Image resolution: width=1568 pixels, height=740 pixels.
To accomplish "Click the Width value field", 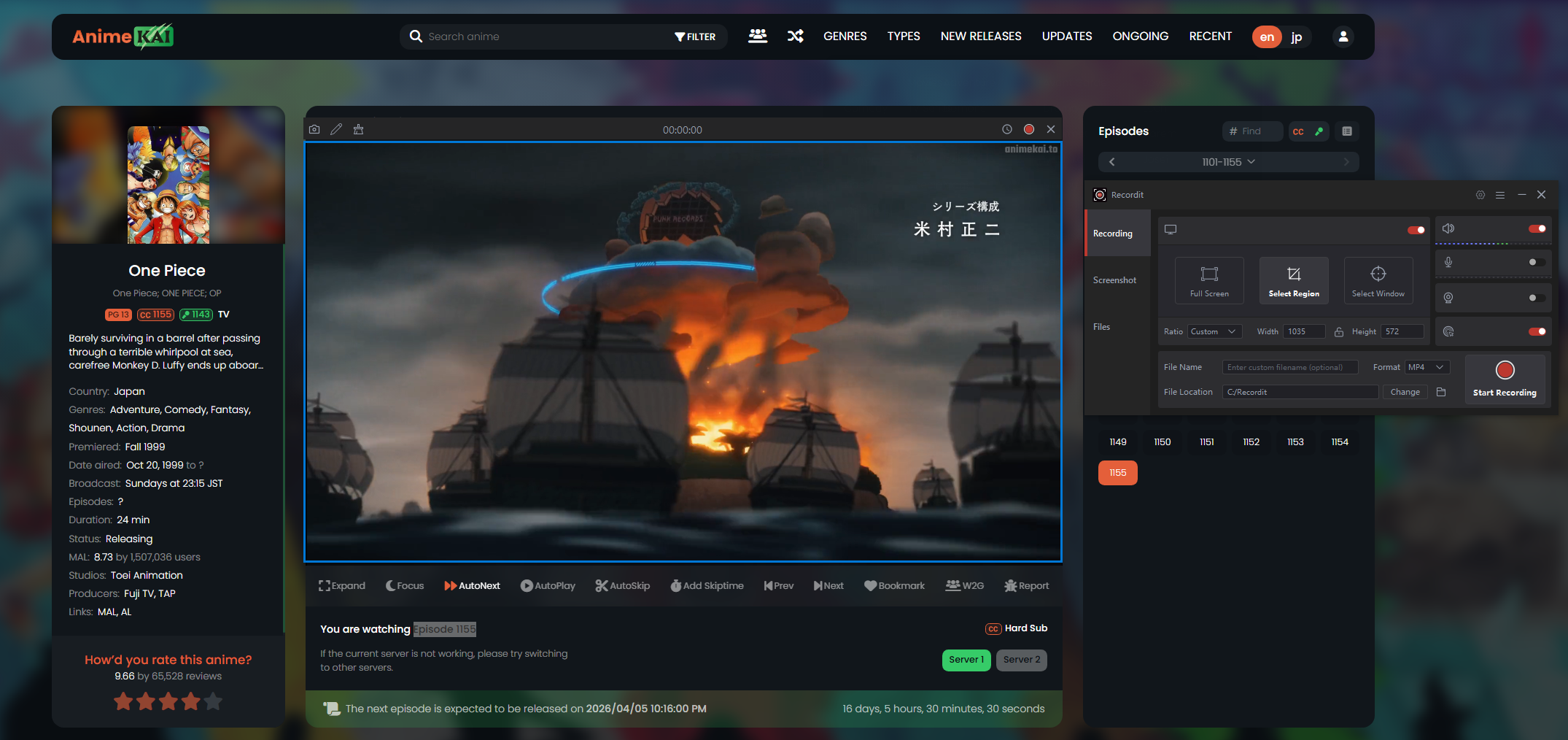I will 1304,331.
